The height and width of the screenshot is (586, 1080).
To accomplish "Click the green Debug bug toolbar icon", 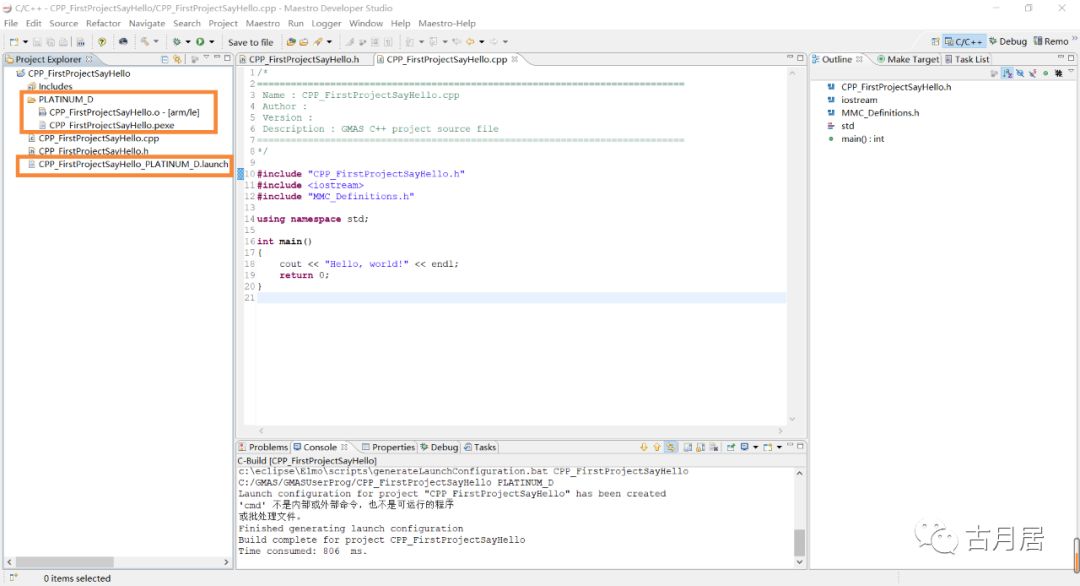I will point(176,42).
